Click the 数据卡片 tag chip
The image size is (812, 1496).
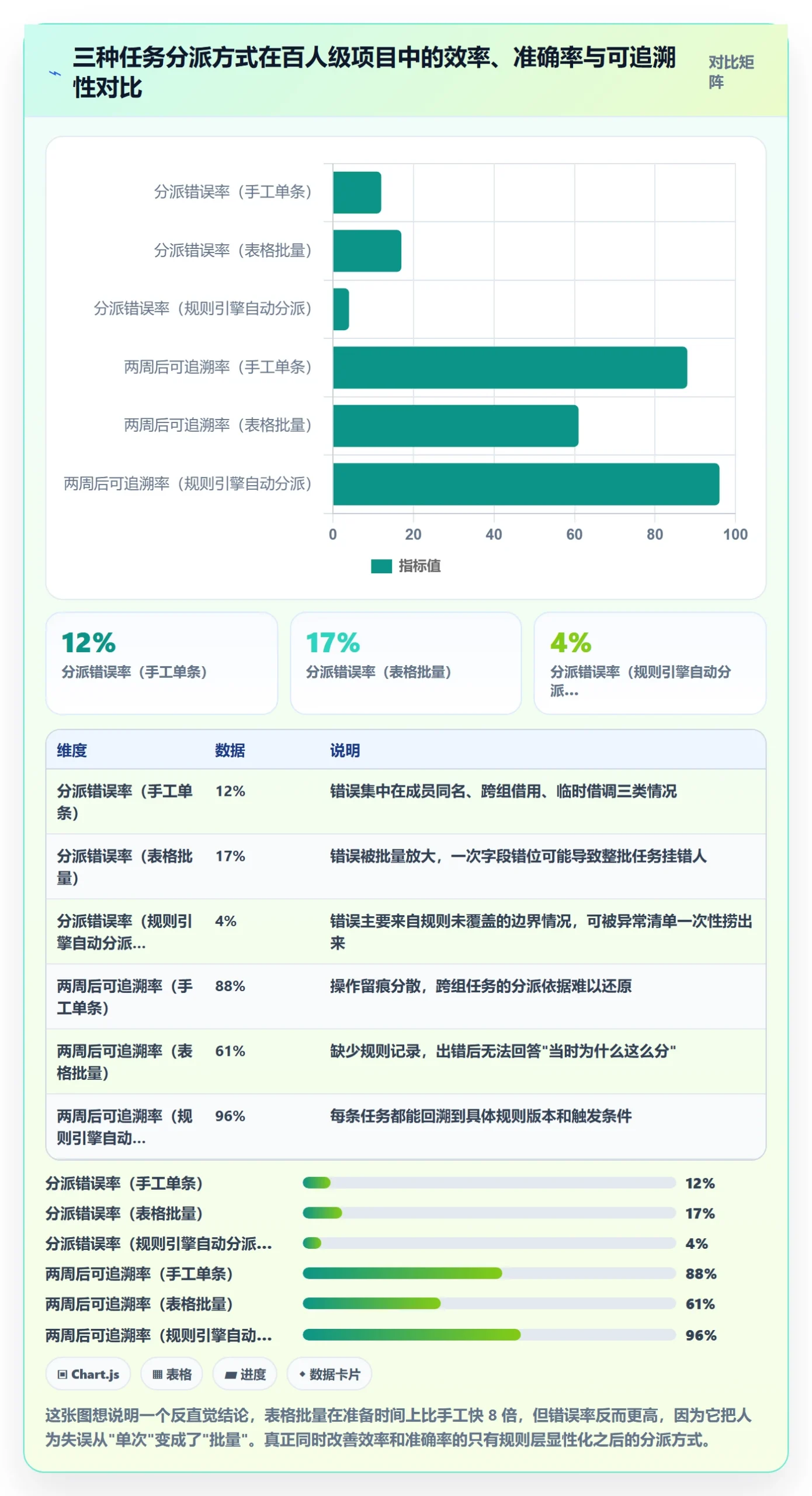tap(329, 1374)
